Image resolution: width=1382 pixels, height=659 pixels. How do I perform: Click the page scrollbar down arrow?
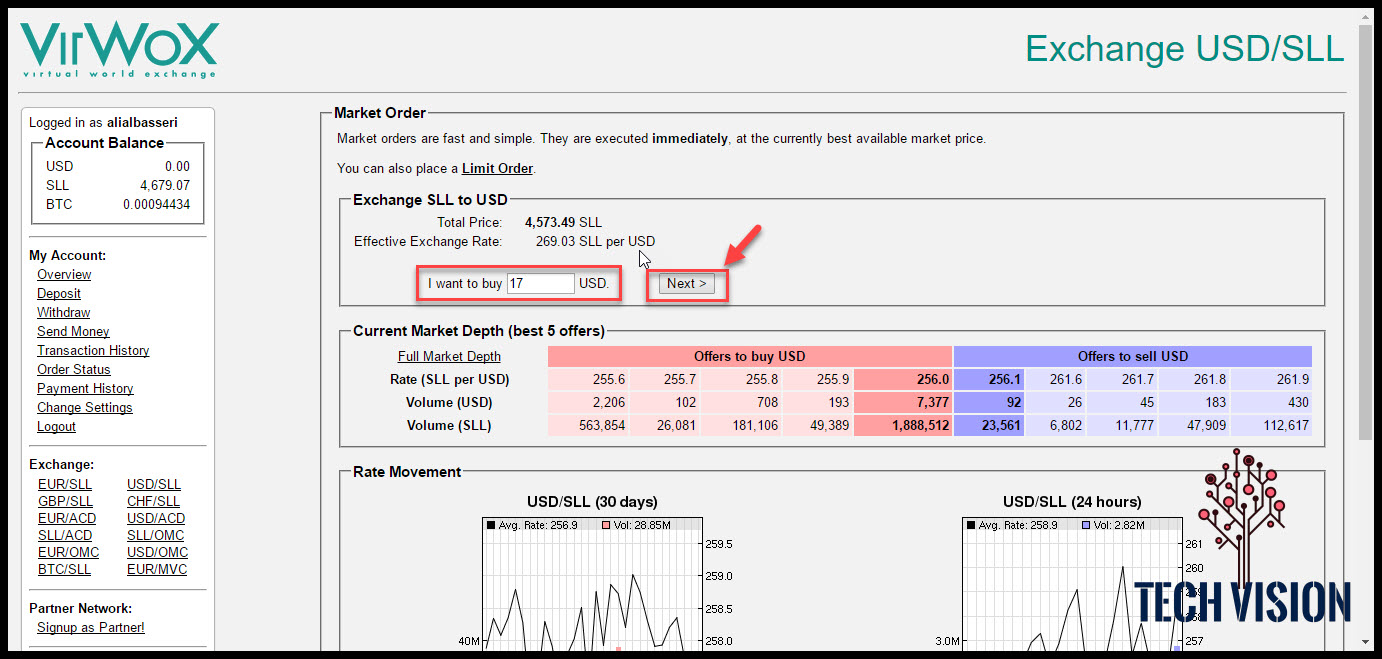coord(1366,641)
